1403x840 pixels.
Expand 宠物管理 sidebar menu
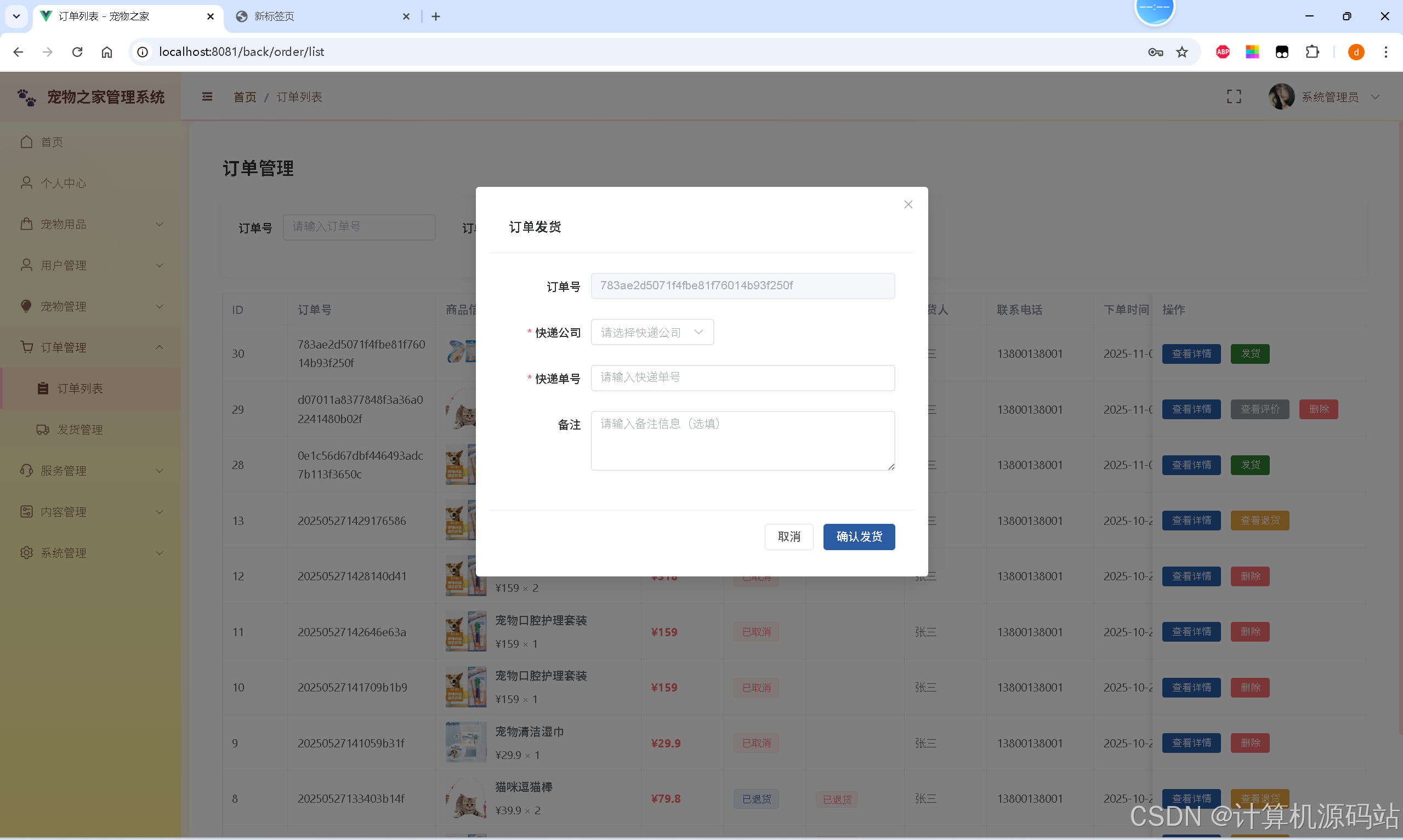pos(90,306)
